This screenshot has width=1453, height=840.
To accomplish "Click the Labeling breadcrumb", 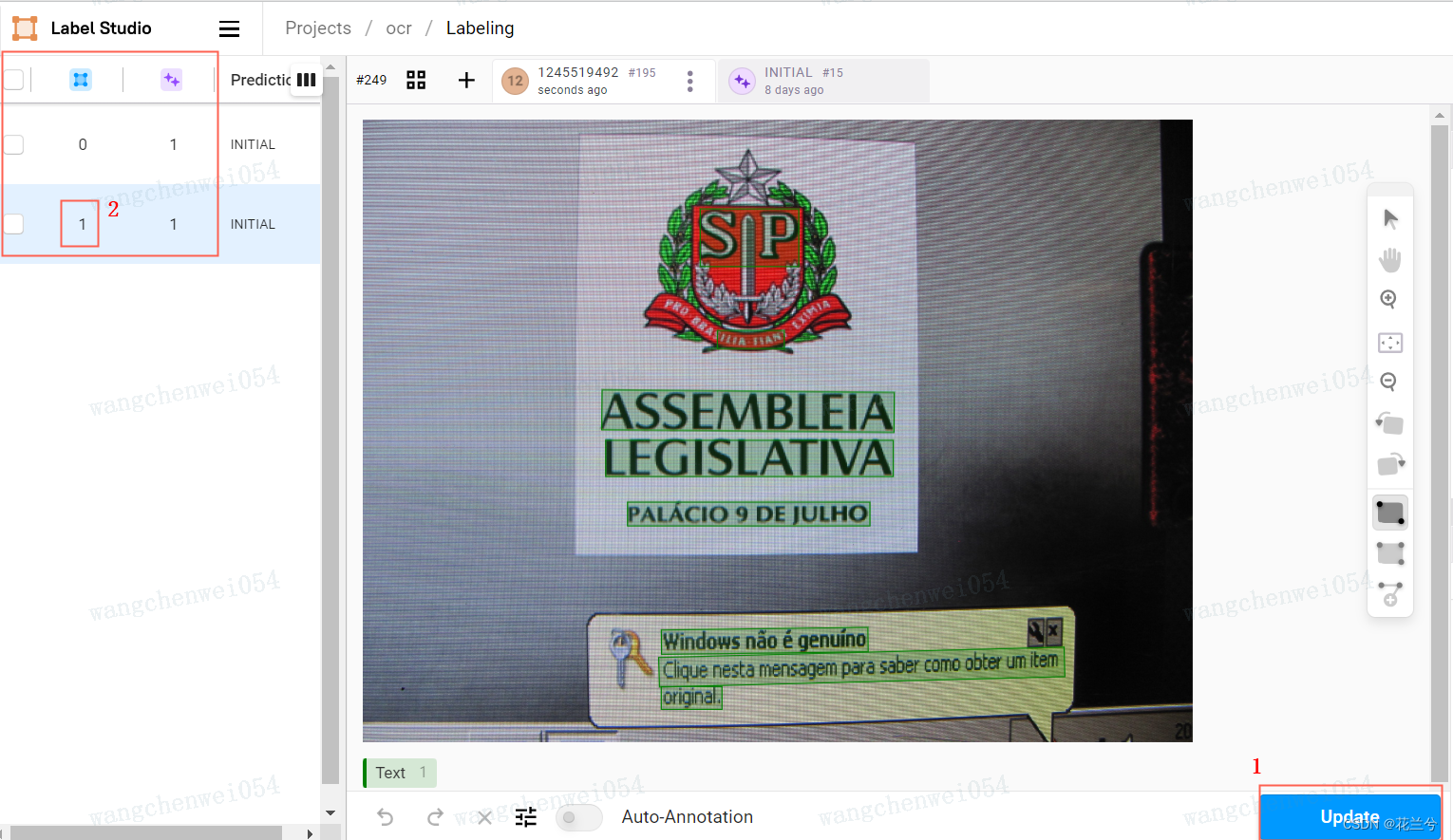I will pyautogui.click(x=480, y=28).
